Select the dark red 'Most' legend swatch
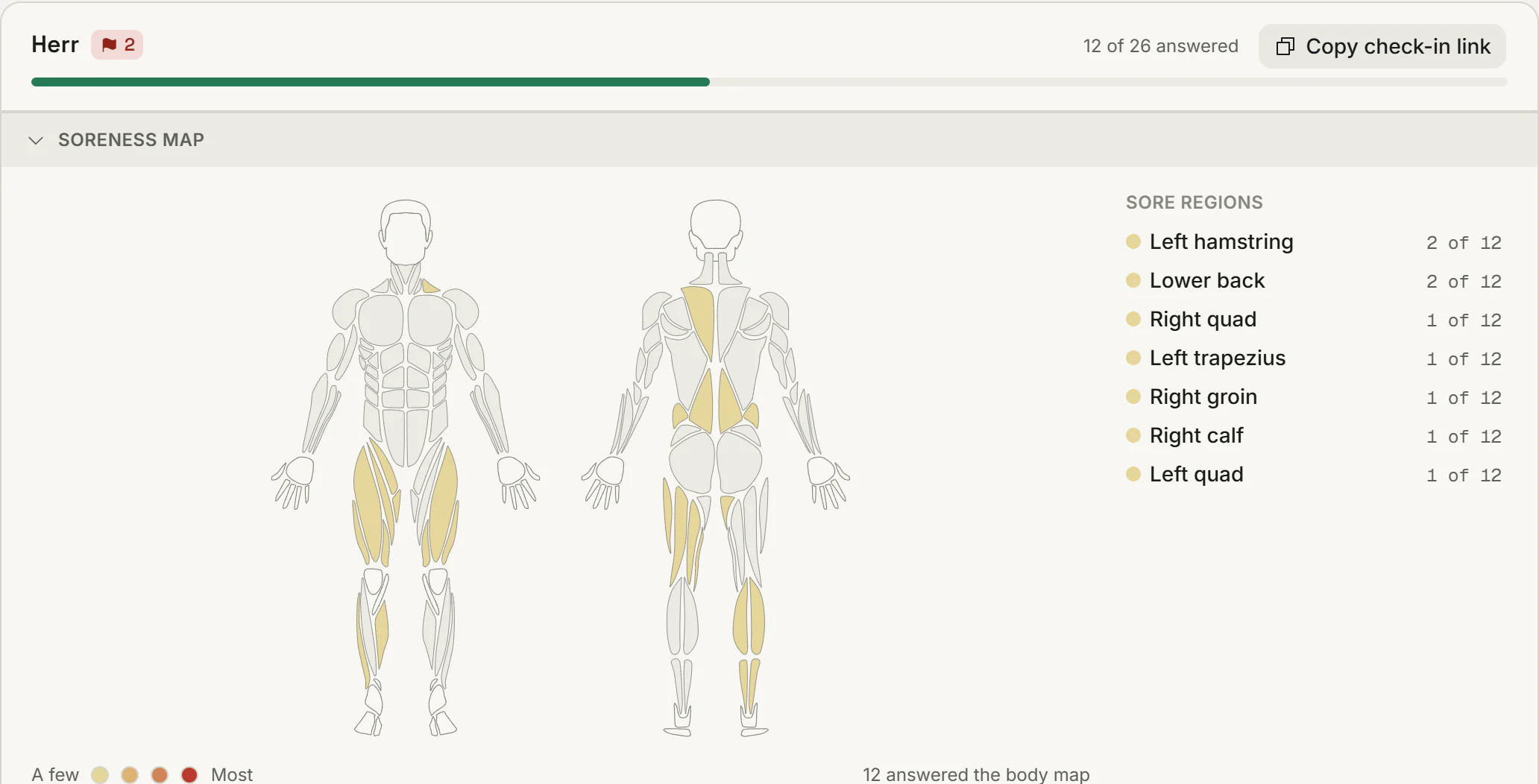Image resolution: width=1539 pixels, height=784 pixels. coord(189,775)
